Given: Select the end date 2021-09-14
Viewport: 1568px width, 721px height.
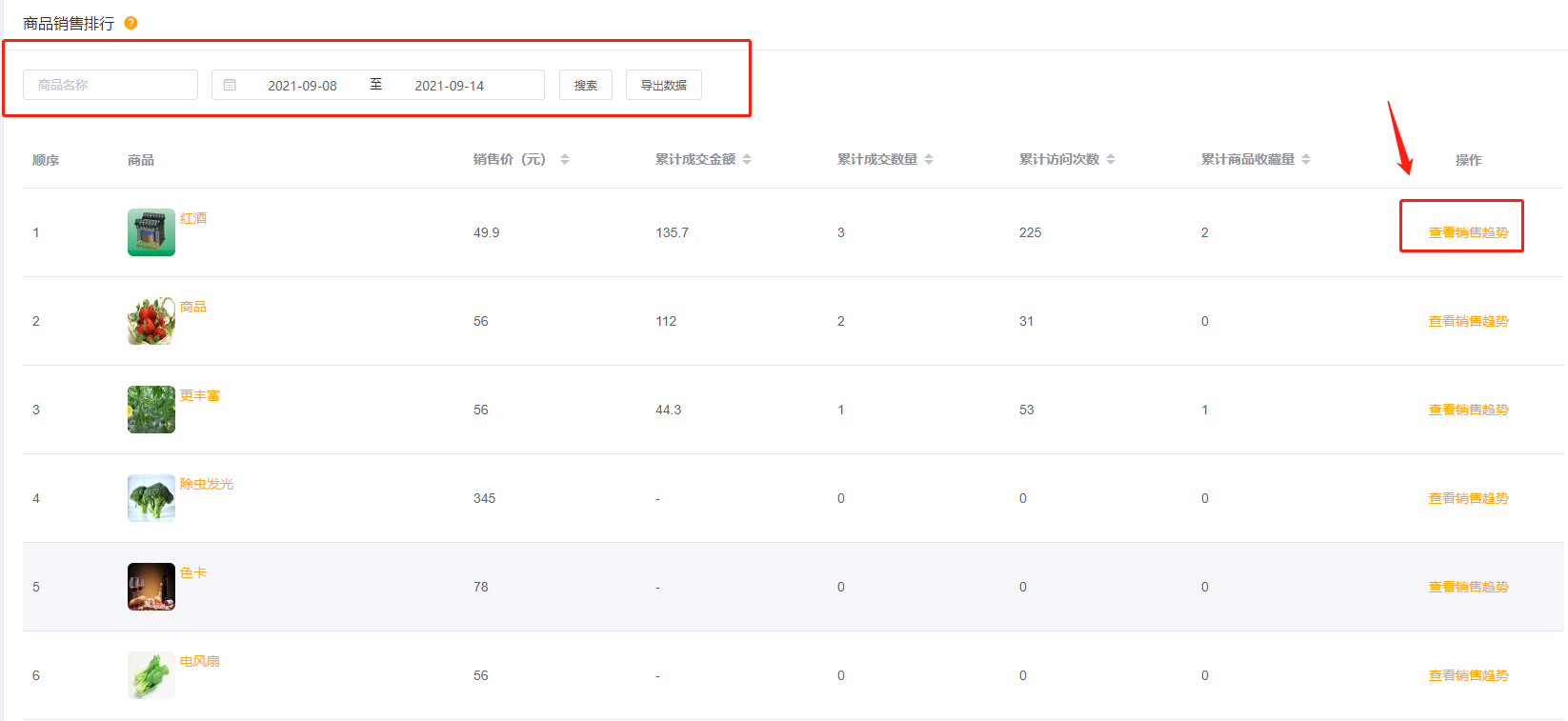Looking at the screenshot, I should click(x=449, y=86).
